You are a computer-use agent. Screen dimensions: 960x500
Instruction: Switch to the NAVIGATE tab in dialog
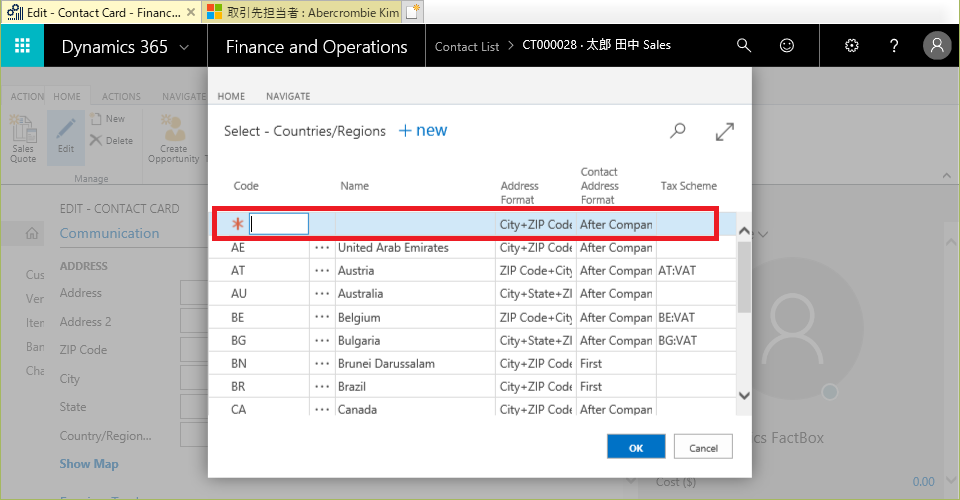click(x=288, y=96)
